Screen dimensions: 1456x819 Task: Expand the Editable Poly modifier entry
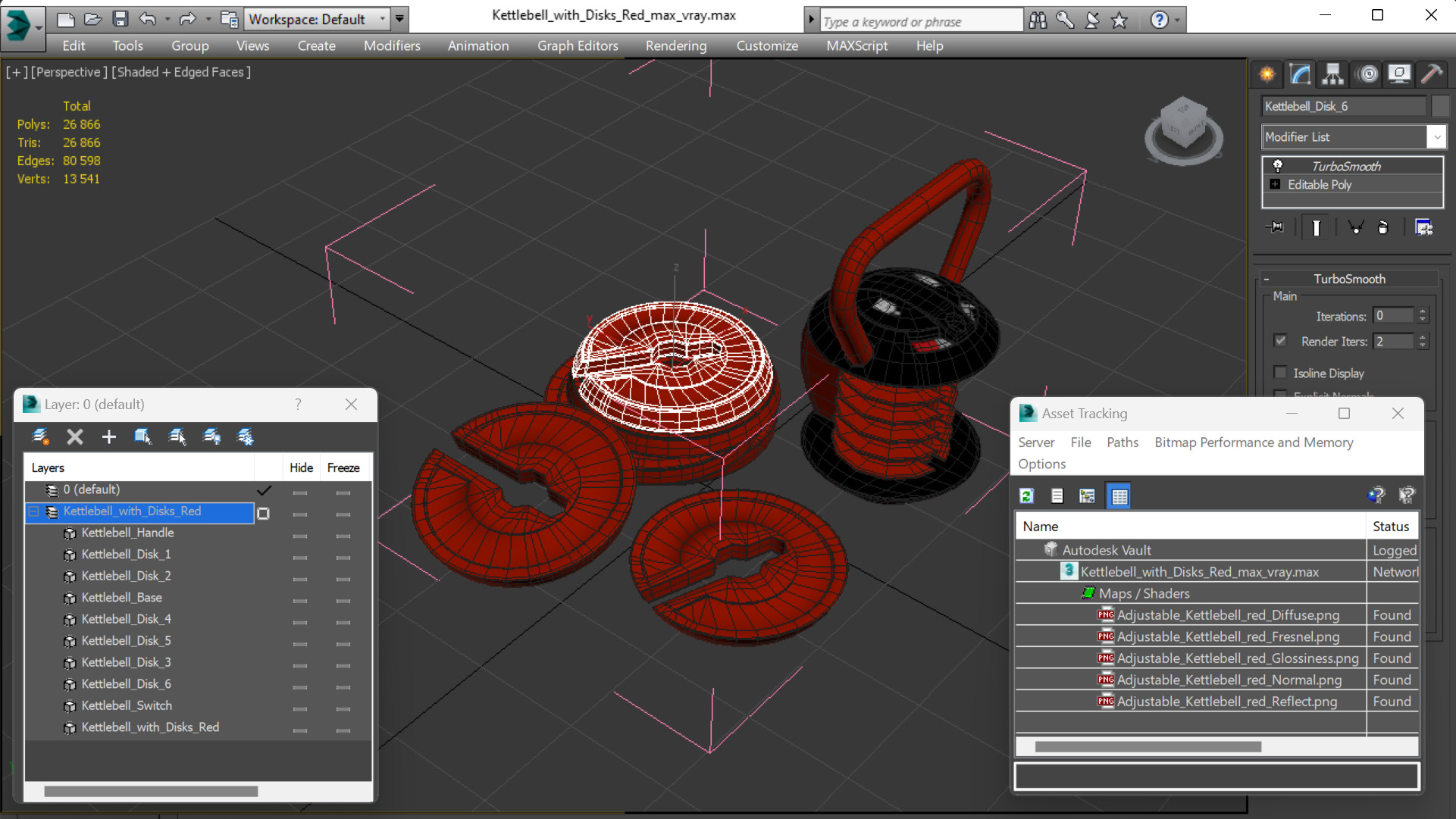click(1275, 185)
